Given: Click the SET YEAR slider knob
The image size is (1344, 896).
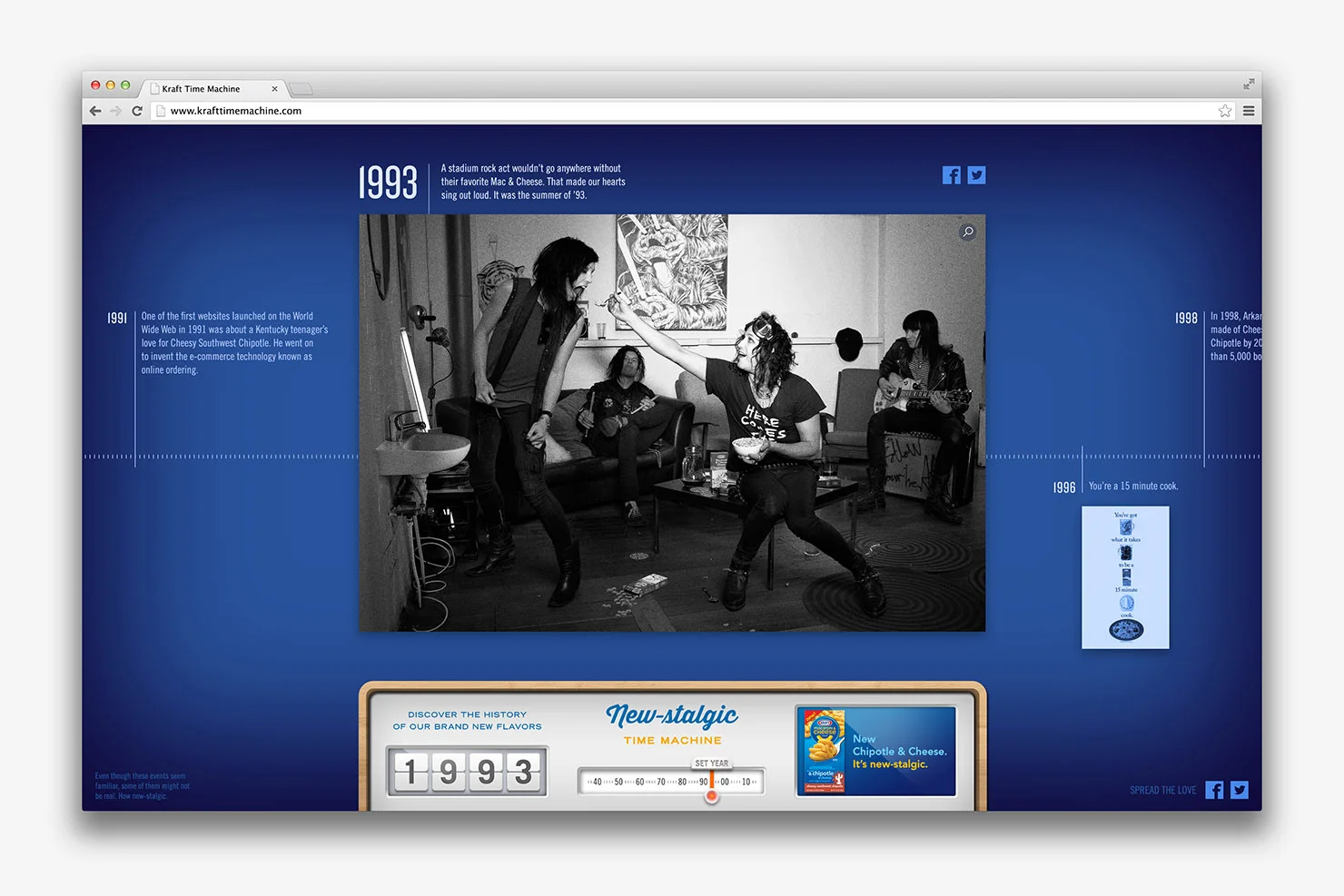Looking at the screenshot, I should point(712,796).
